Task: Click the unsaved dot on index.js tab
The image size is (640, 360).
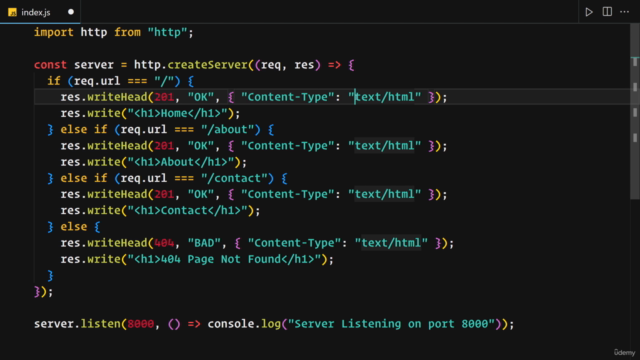Action: click(x=71, y=12)
